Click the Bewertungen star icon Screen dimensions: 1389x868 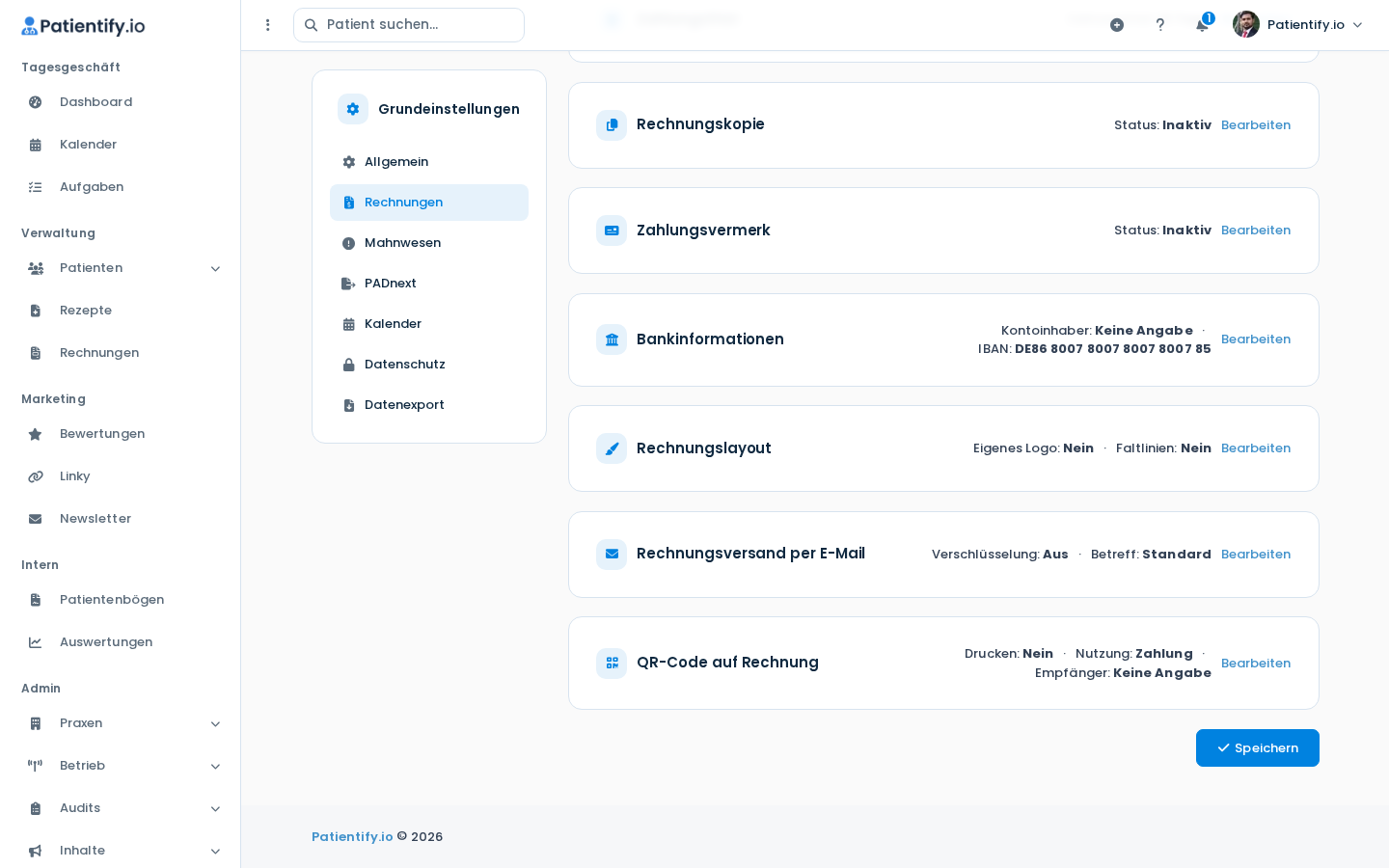[36, 434]
